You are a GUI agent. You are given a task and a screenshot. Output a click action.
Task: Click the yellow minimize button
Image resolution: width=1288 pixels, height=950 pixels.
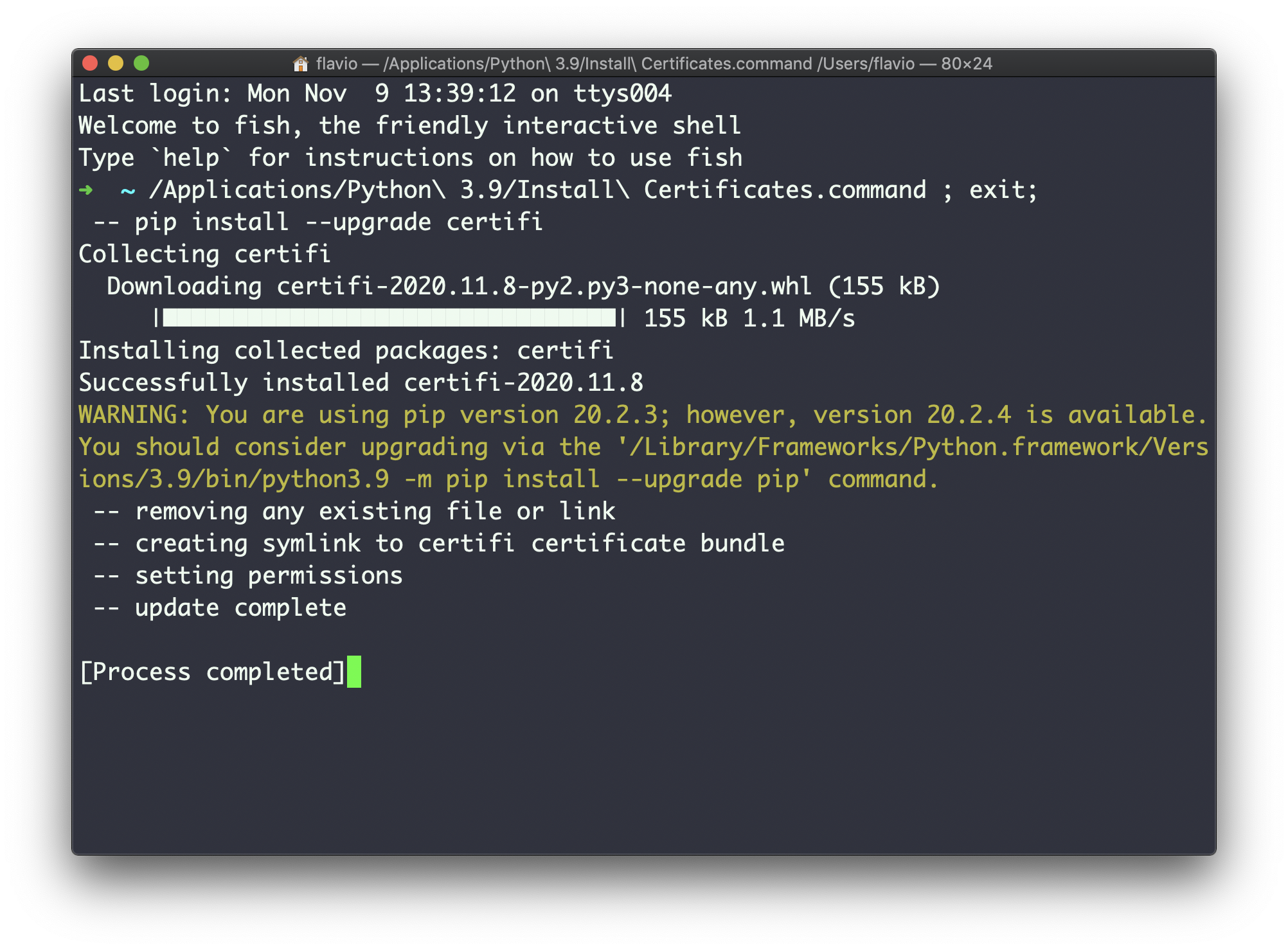pos(116,62)
